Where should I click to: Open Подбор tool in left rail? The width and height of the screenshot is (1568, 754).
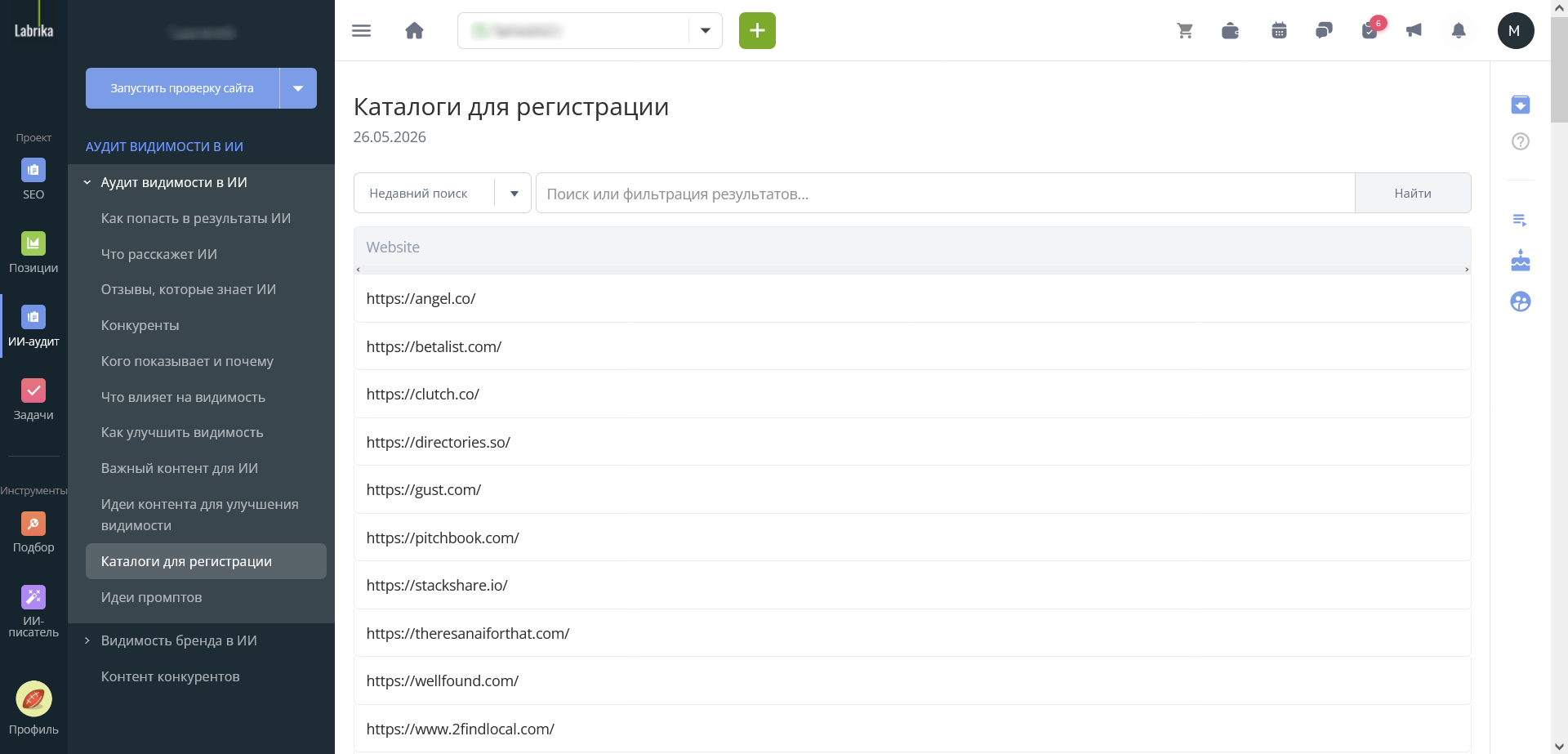pyautogui.click(x=33, y=533)
